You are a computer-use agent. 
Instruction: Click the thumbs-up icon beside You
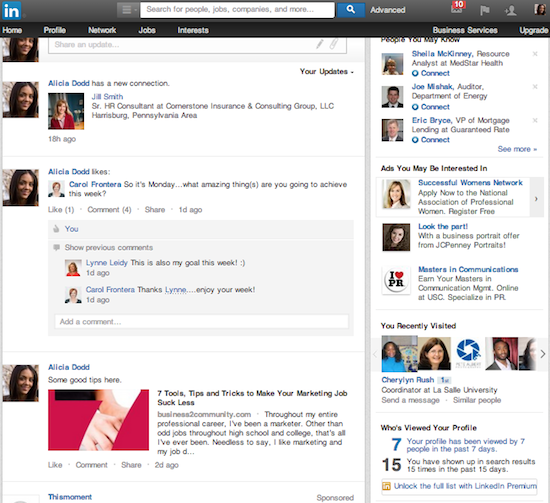(56, 229)
